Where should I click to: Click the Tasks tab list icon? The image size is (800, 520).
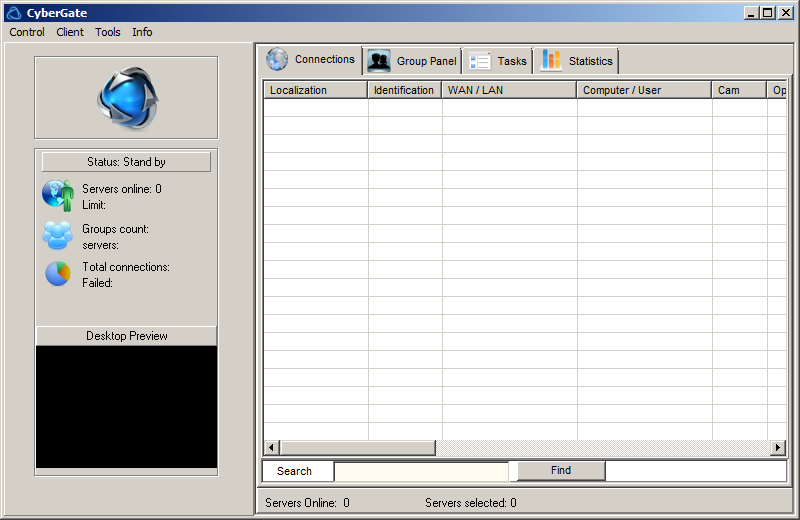(480, 61)
